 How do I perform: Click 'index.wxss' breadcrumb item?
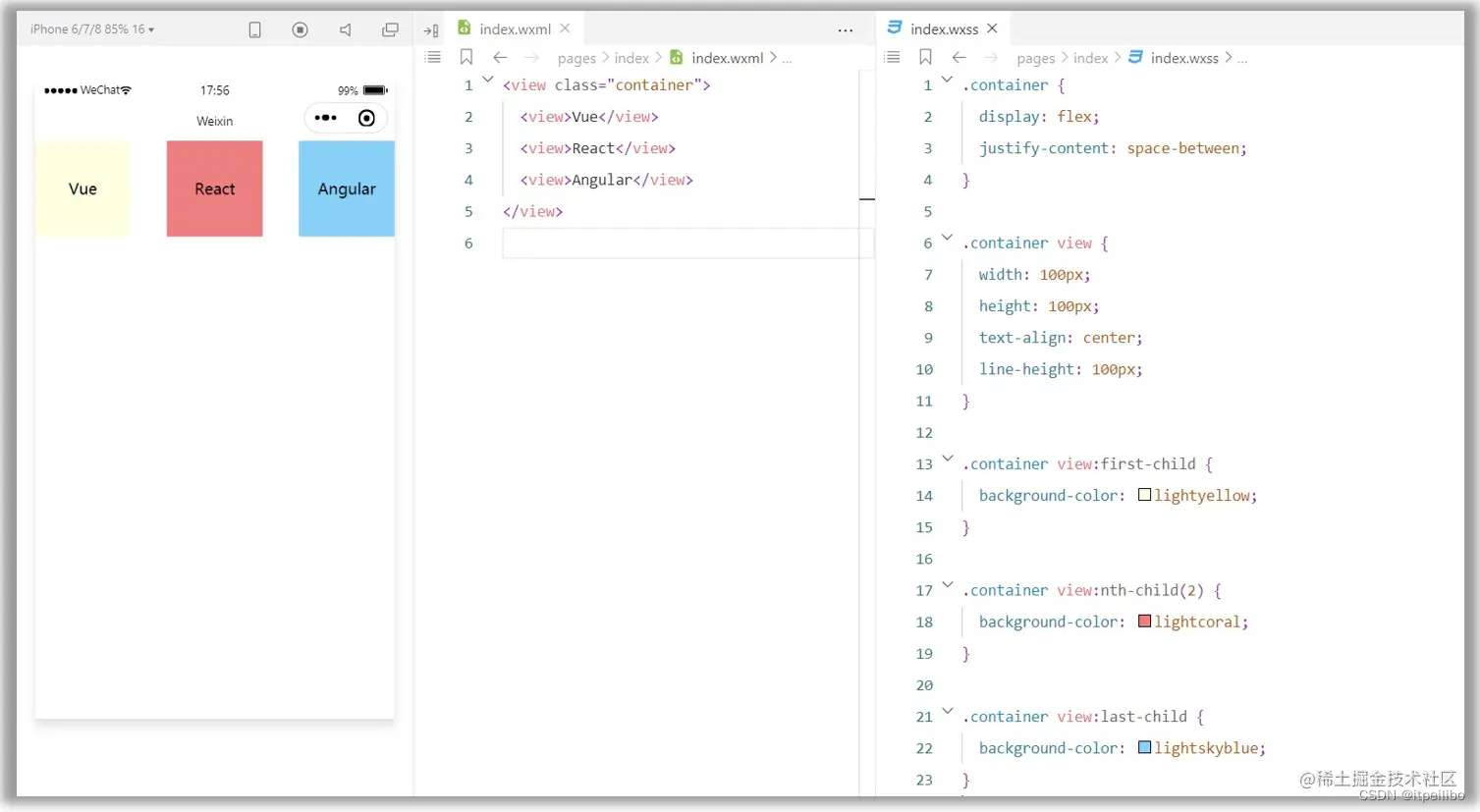click(x=1184, y=59)
